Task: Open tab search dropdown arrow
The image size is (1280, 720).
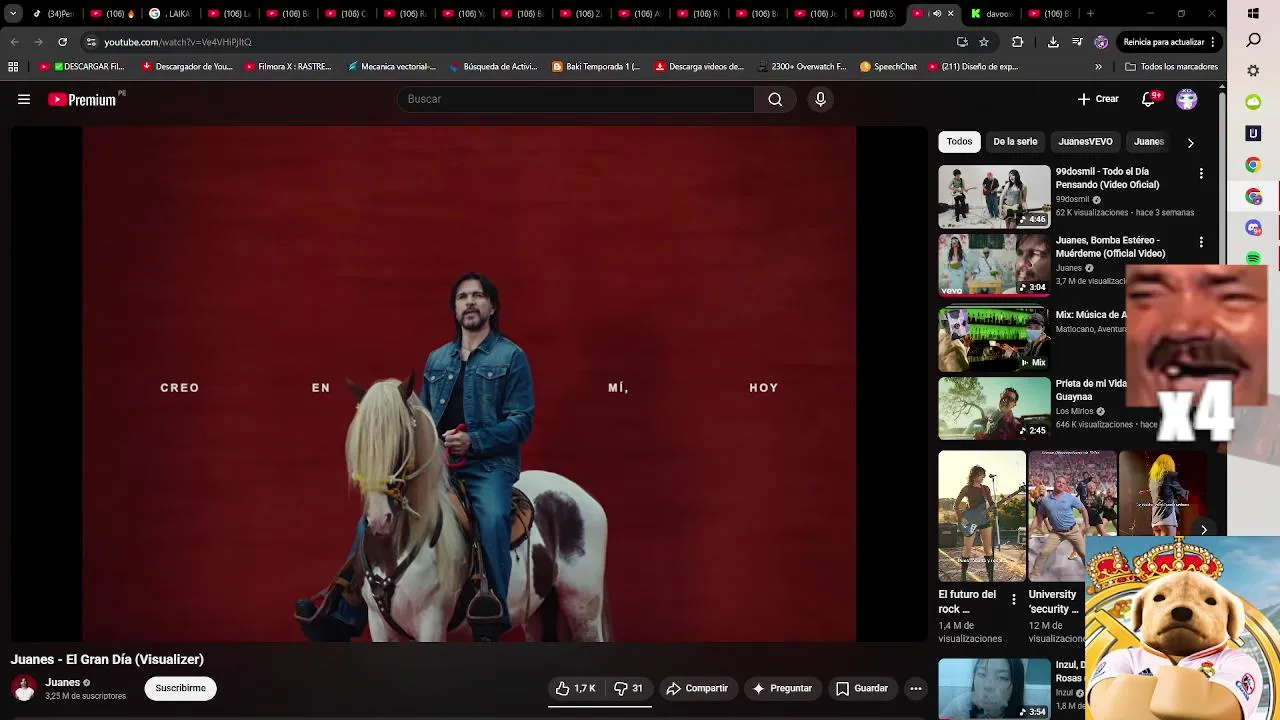Action: (13, 14)
